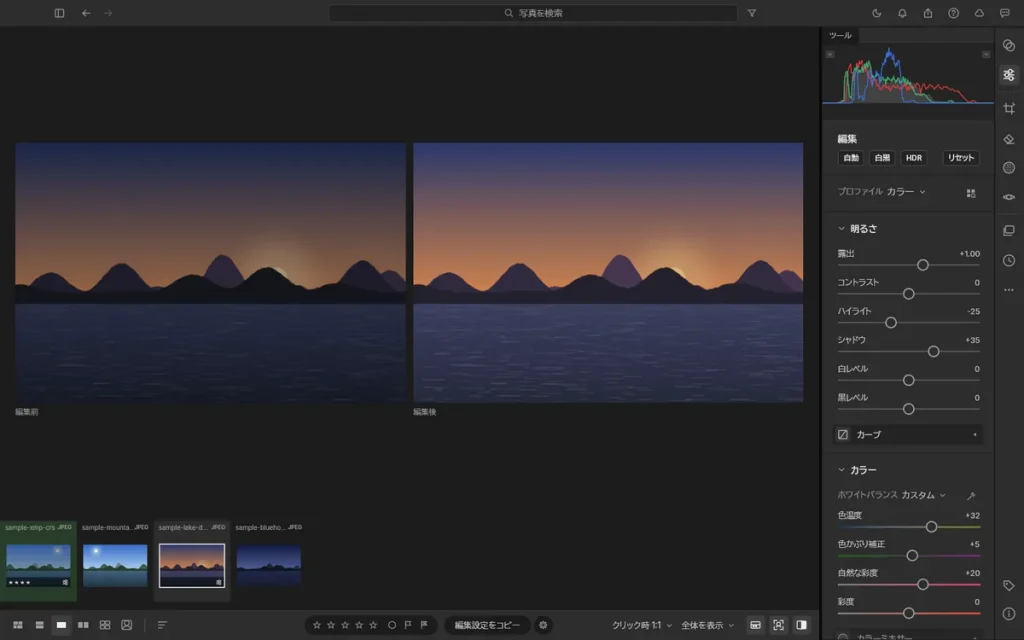This screenshot has width=1024, height=640.
Task: Open the Versions panel icon
Action: pos(1008,231)
